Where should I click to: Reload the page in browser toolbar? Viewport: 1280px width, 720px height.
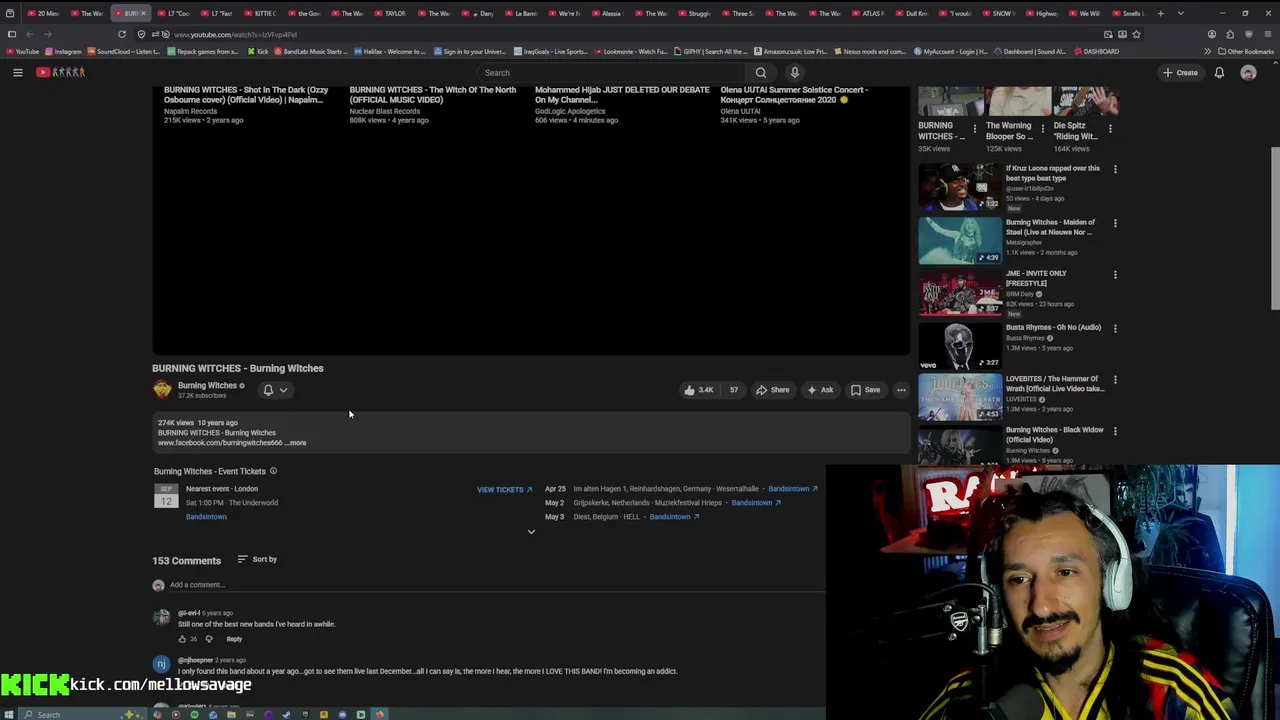click(x=122, y=34)
